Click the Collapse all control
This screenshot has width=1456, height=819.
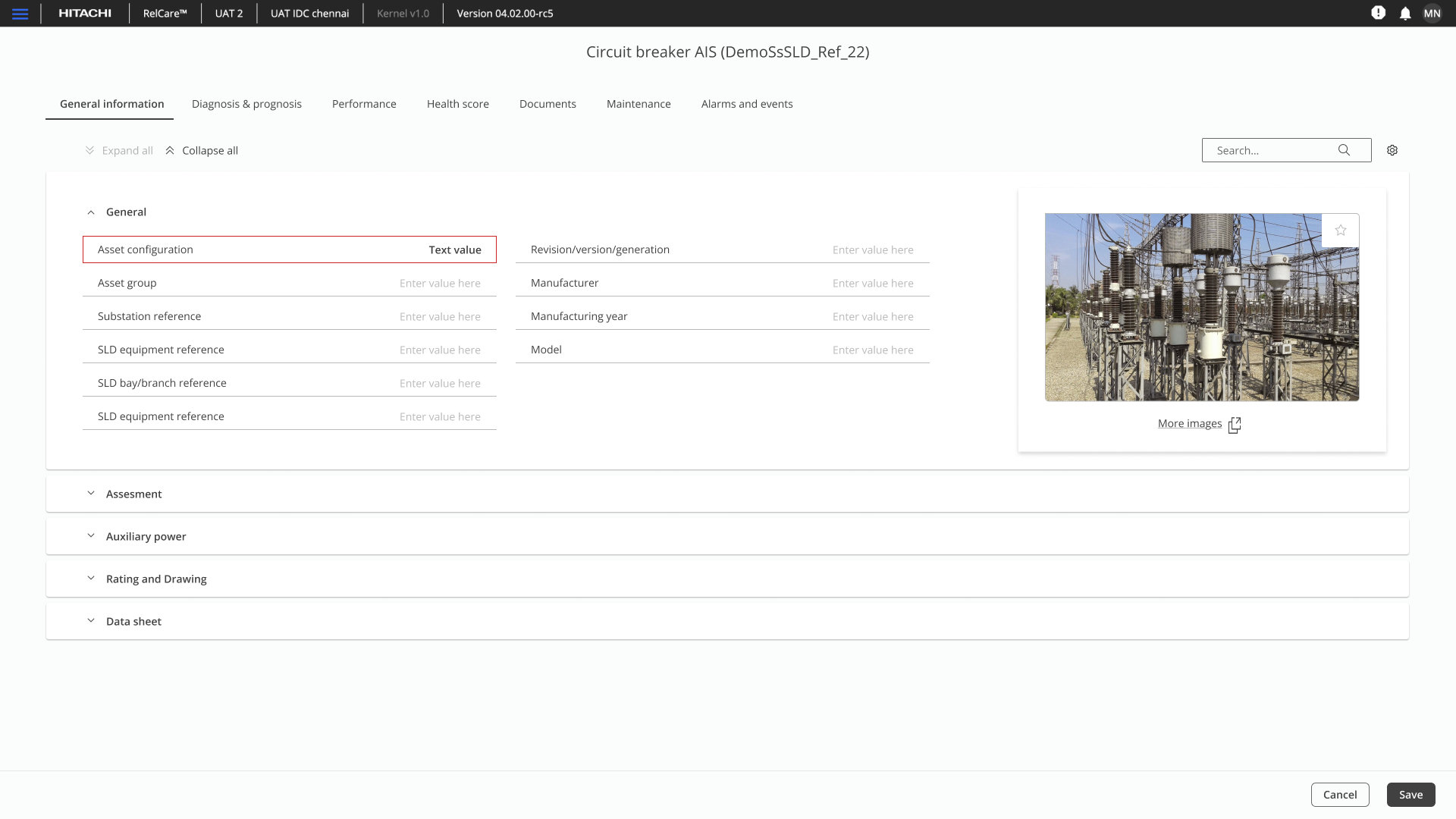click(202, 150)
